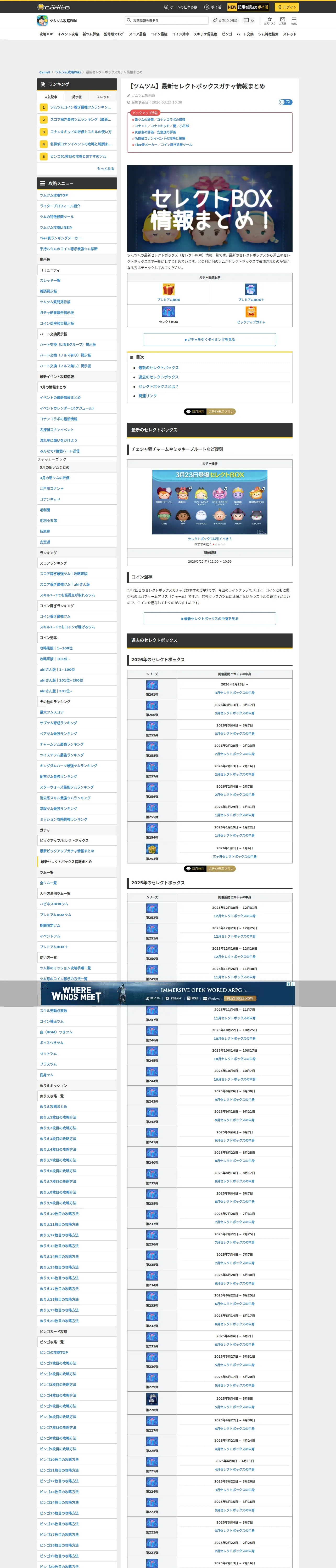Jump to セレクトボックスとは？ in contents
The height and width of the screenshot is (1568, 336).
pyautogui.click(x=159, y=387)
